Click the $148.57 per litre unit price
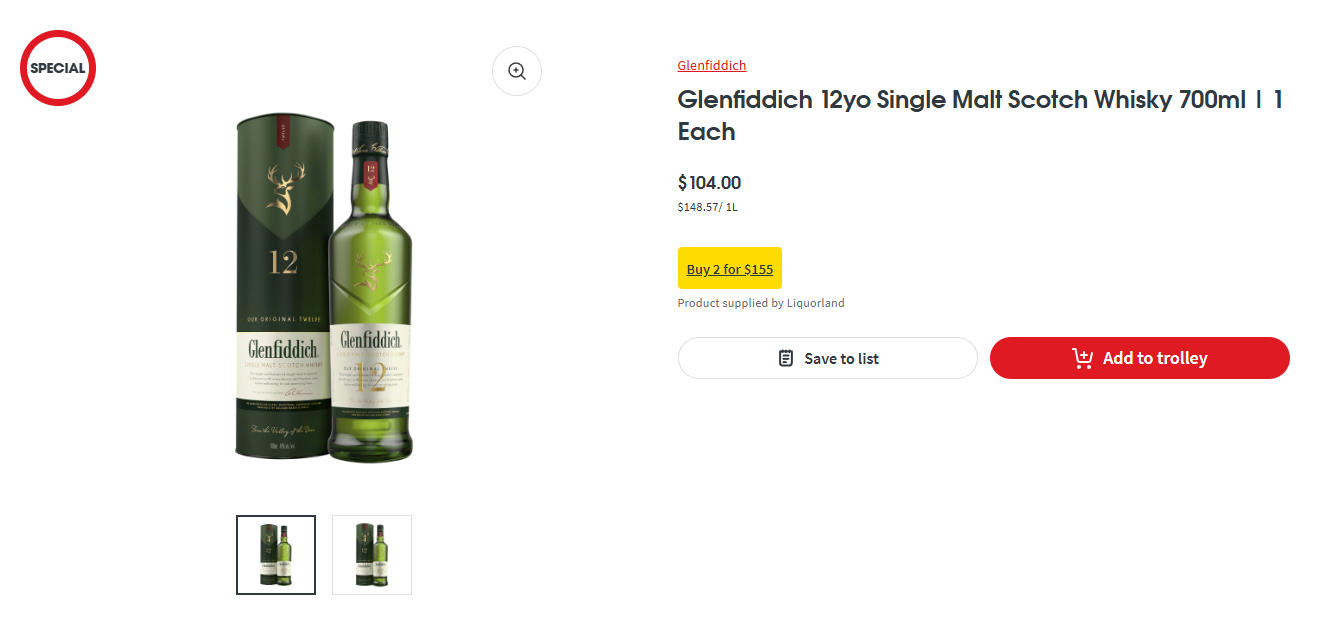This screenshot has height=619, width=1318. [x=707, y=207]
